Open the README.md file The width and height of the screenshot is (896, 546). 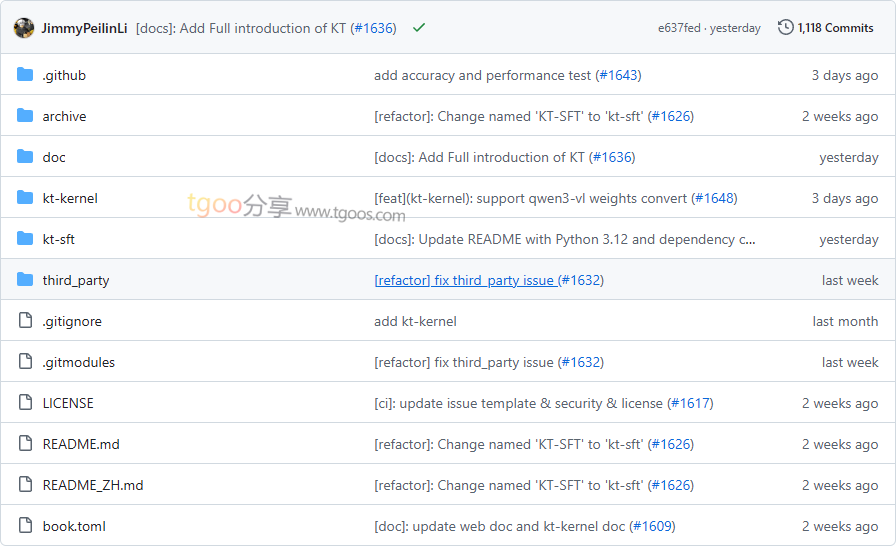[x=81, y=444]
